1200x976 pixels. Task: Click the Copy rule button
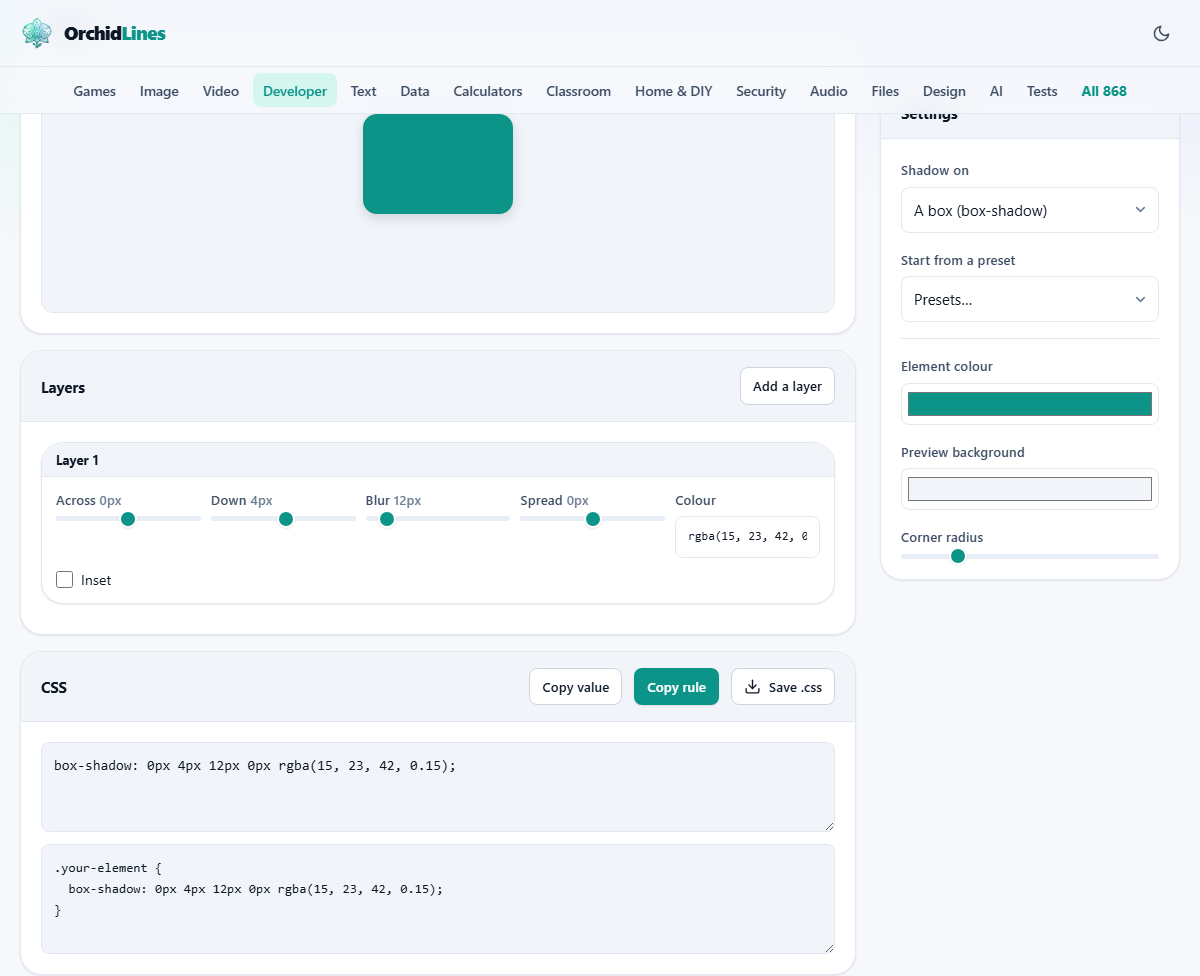676,687
